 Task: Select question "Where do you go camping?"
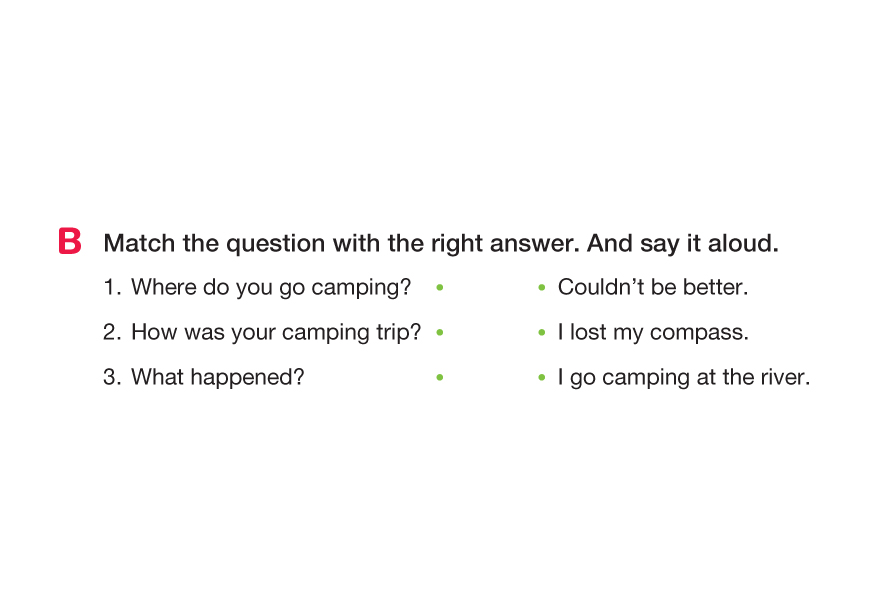pyautogui.click(x=271, y=288)
